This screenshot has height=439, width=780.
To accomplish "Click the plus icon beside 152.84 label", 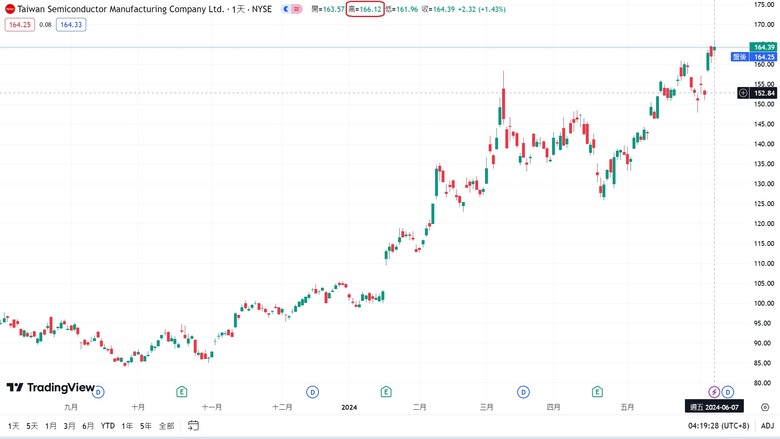I will tap(743, 93).
